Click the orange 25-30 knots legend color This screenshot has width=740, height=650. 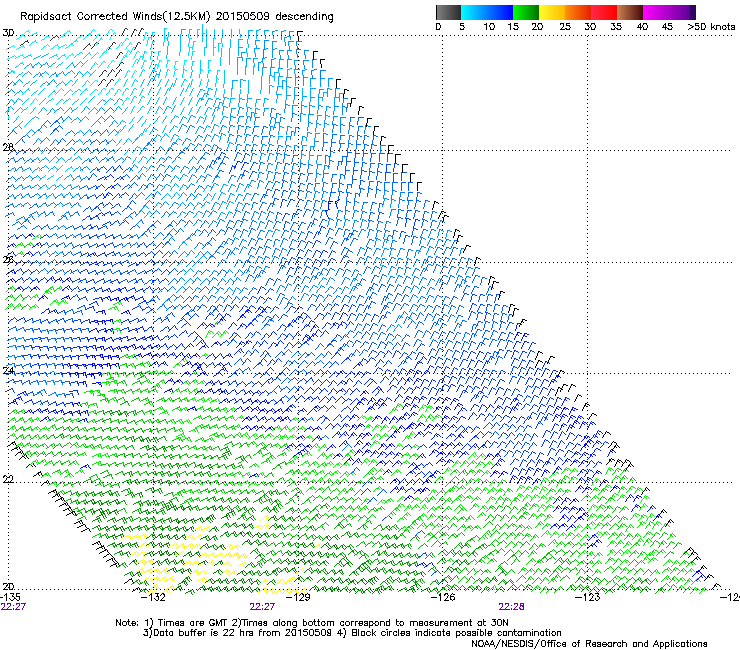coord(578,12)
